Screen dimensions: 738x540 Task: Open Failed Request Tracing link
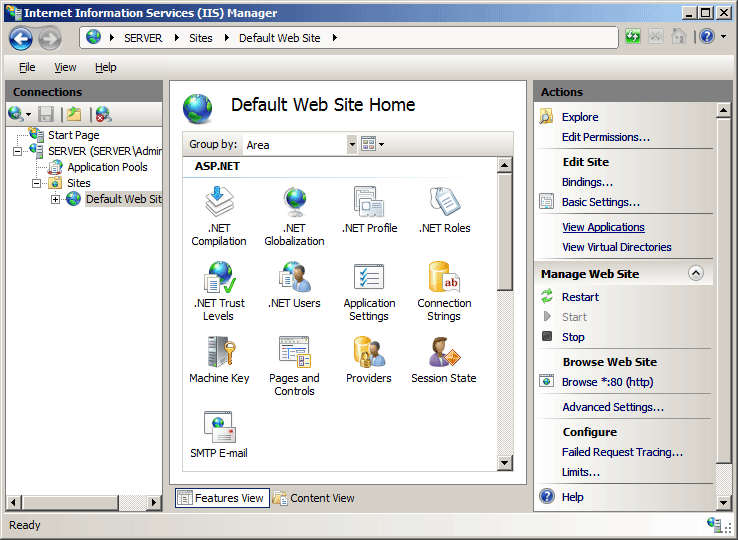[622, 452]
